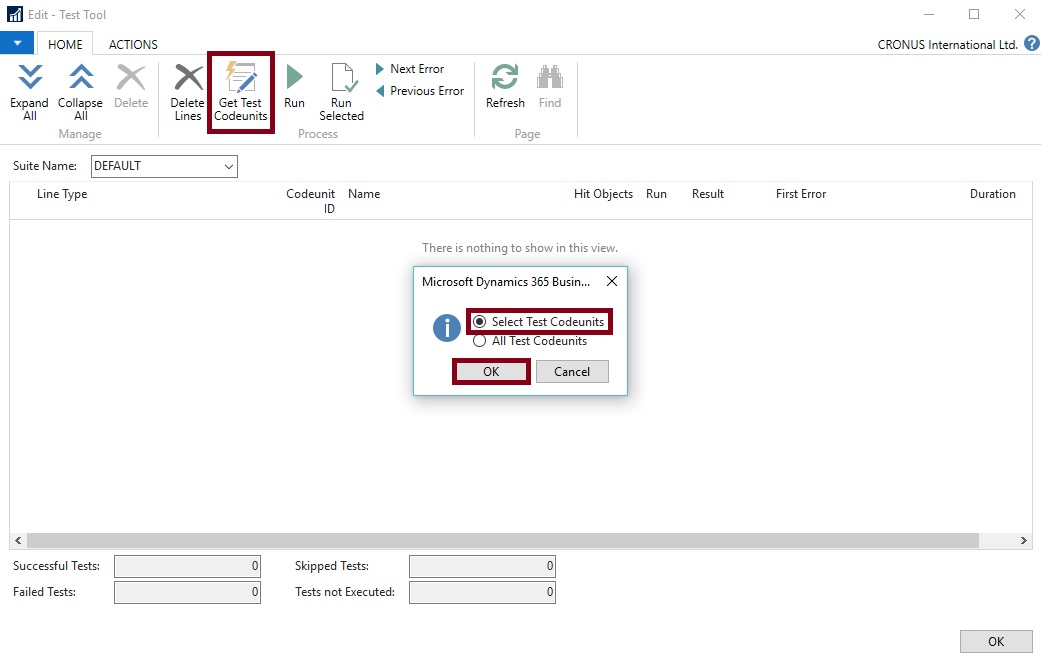Open the blue application menu dropdown

click(x=17, y=44)
